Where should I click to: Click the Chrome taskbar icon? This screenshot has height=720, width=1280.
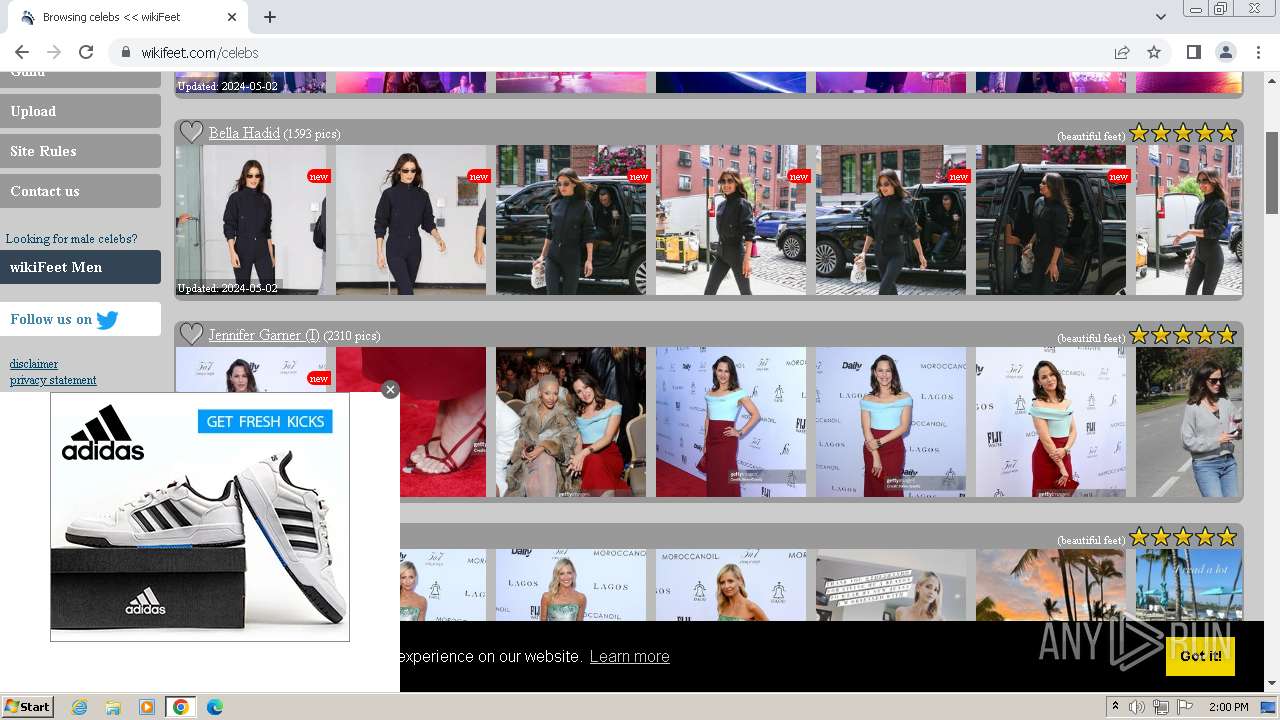(181, 707)
